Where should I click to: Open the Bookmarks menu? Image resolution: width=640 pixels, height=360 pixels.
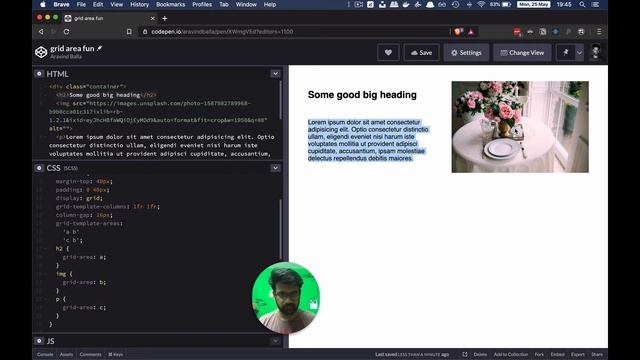[171, 4]
